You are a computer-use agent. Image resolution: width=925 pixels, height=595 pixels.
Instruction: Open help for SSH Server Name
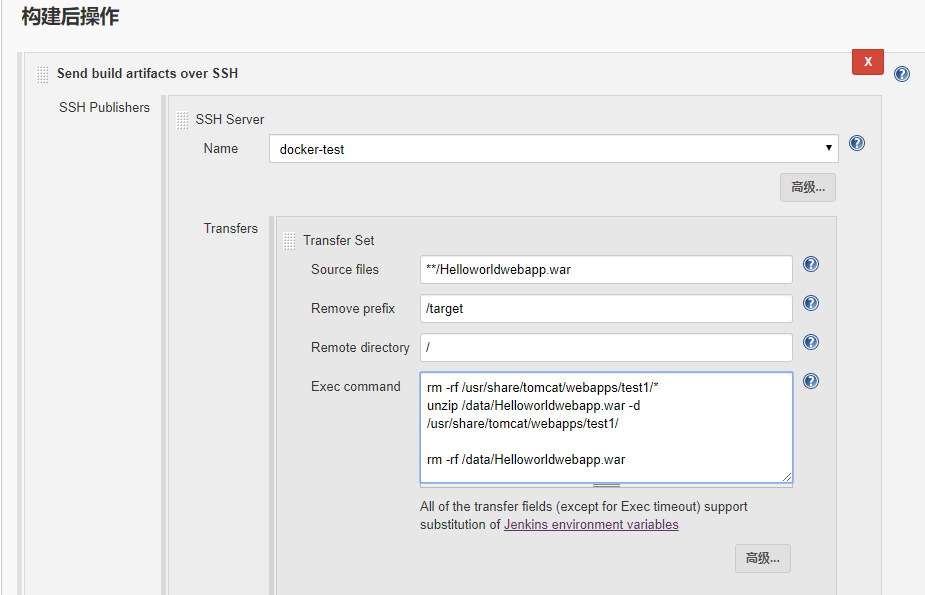pyautogui.click(x=857, y=143)
